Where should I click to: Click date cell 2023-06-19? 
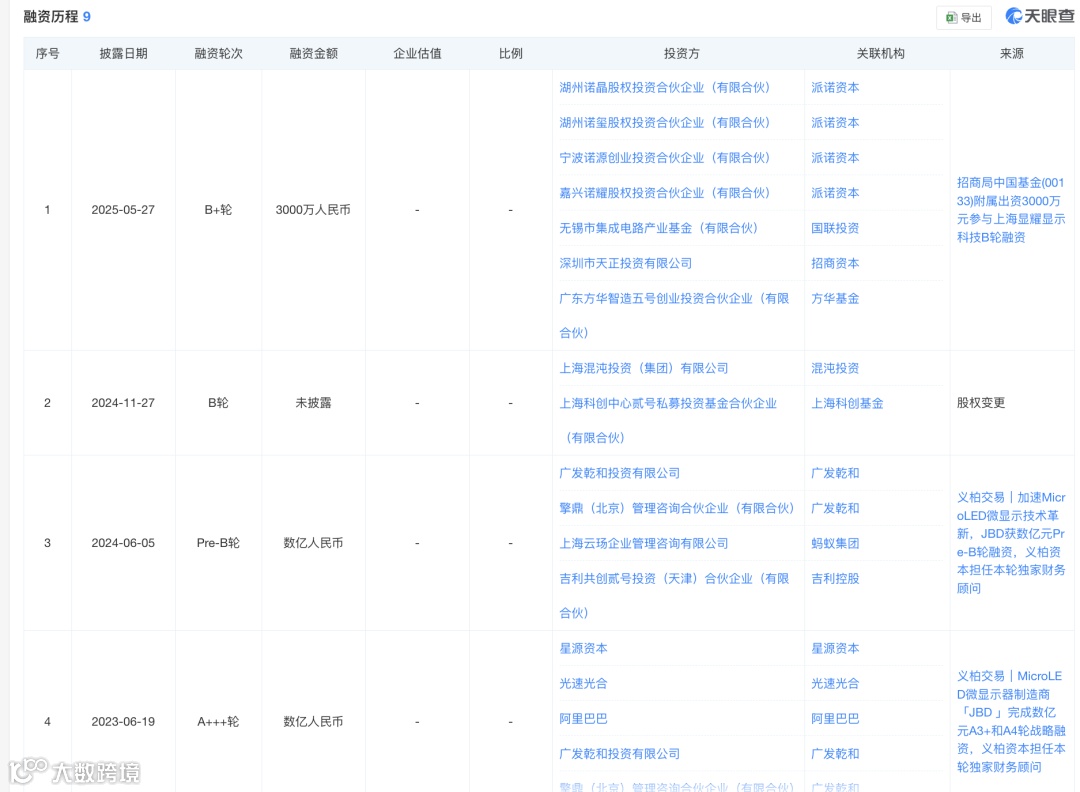(x=123, y=722)
